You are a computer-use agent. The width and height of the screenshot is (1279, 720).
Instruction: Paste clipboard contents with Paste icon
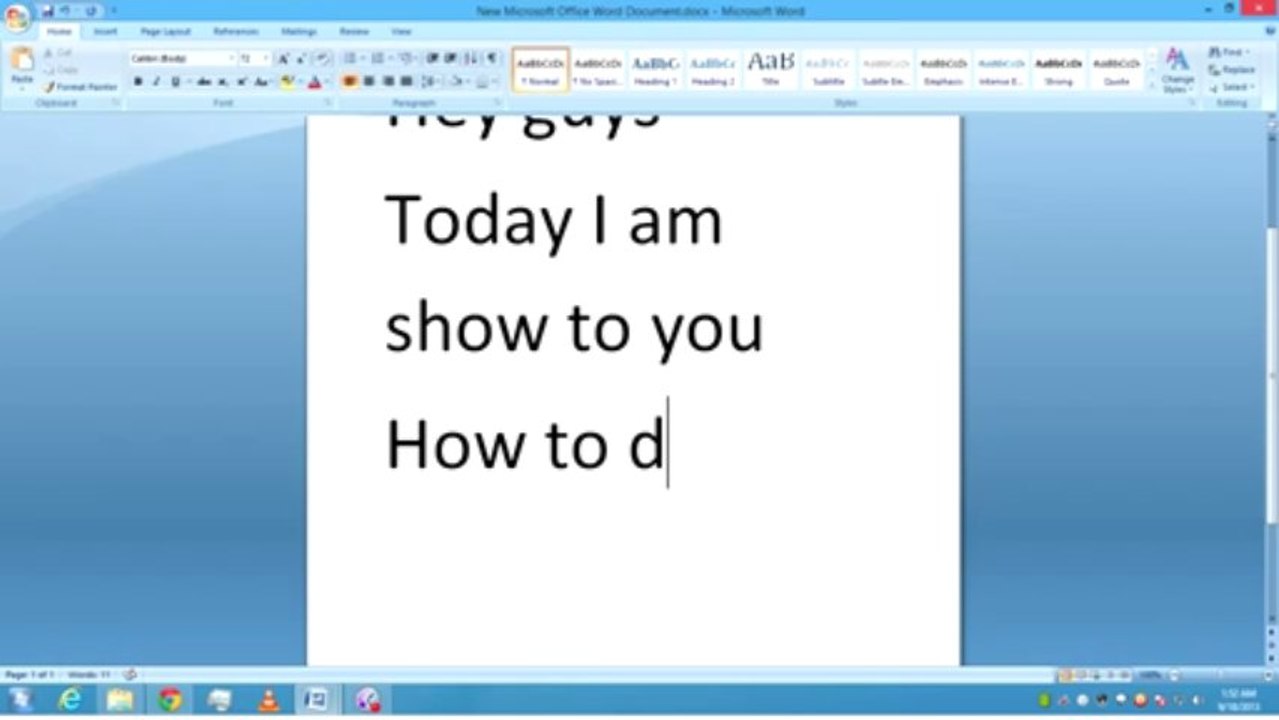point(22,60)
